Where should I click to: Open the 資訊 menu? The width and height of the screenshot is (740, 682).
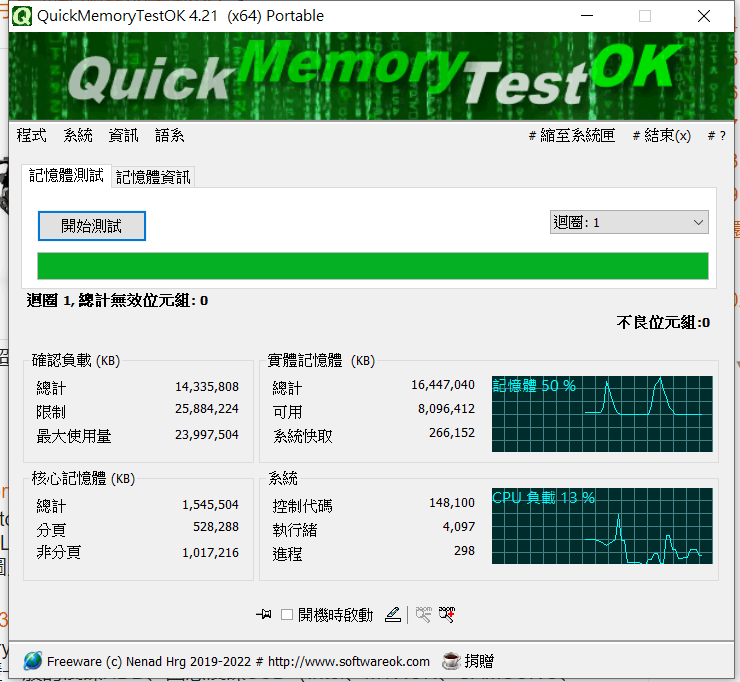click(123, 135)
